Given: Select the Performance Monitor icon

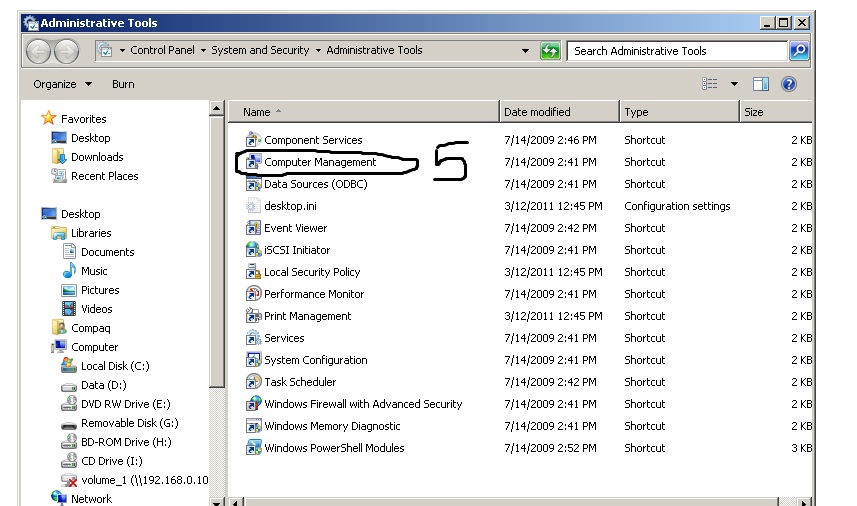Looking at the screenshot, I should coord(253,294).
